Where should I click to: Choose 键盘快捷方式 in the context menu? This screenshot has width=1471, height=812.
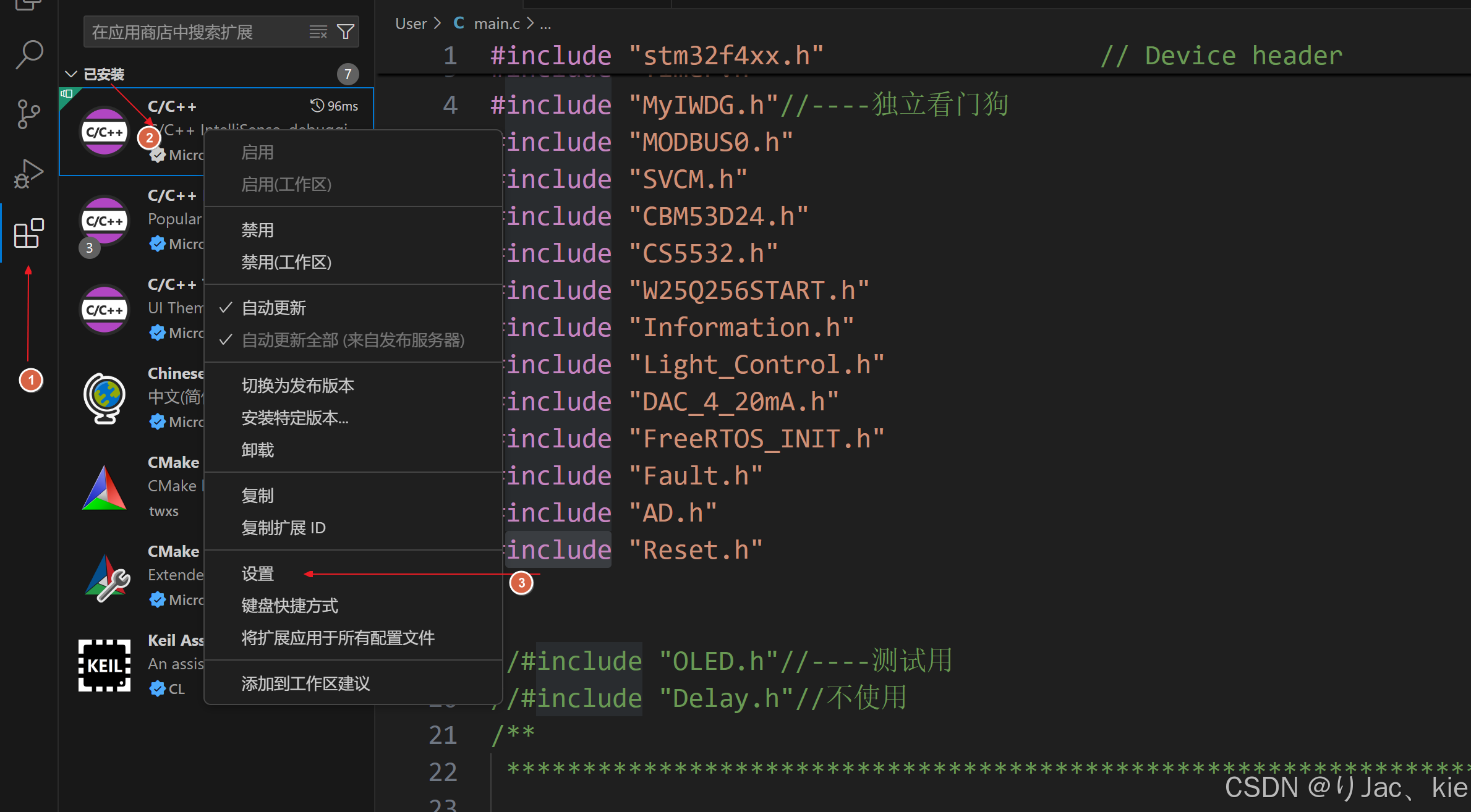[289, 605]
